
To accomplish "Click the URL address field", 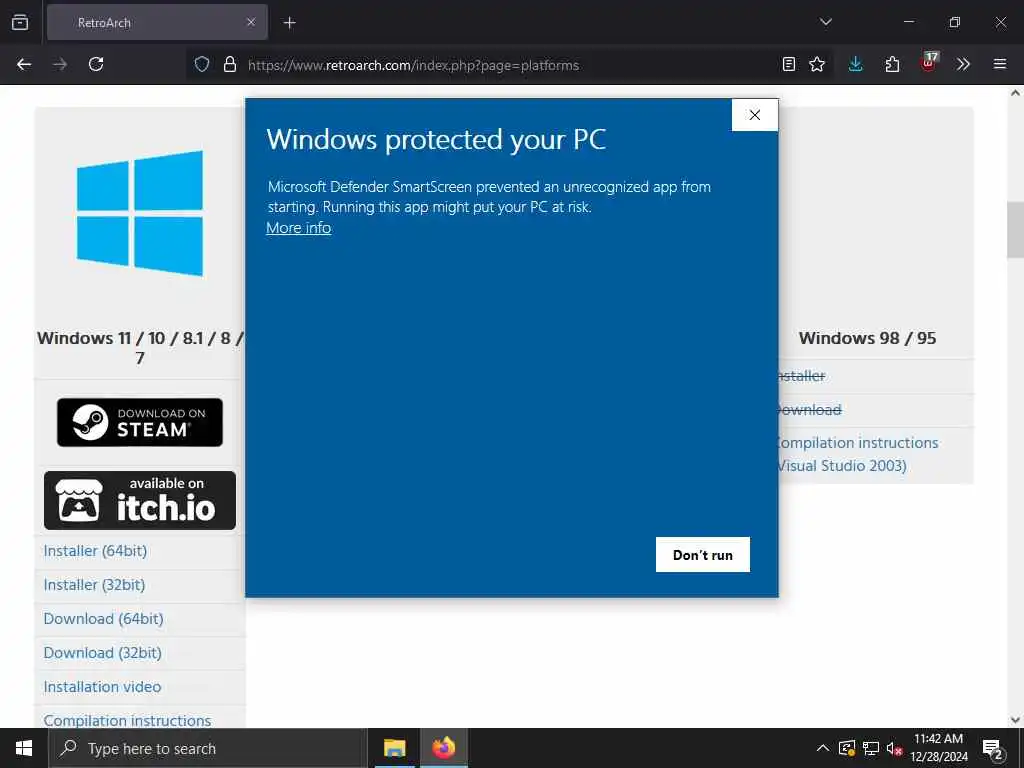I will click(x=509, y=65).
